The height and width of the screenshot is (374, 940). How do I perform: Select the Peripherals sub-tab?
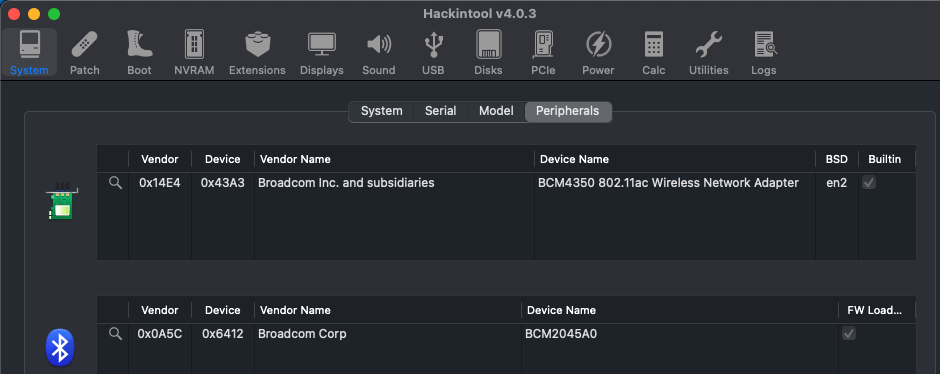[568, 111]
